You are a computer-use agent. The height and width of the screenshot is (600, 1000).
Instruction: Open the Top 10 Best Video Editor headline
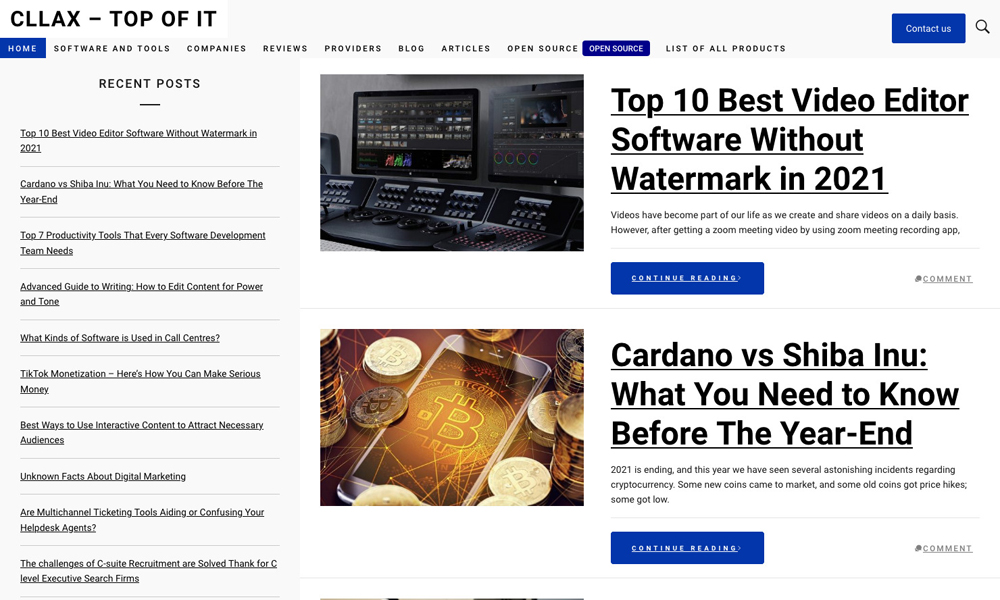[x=789, y=139]
